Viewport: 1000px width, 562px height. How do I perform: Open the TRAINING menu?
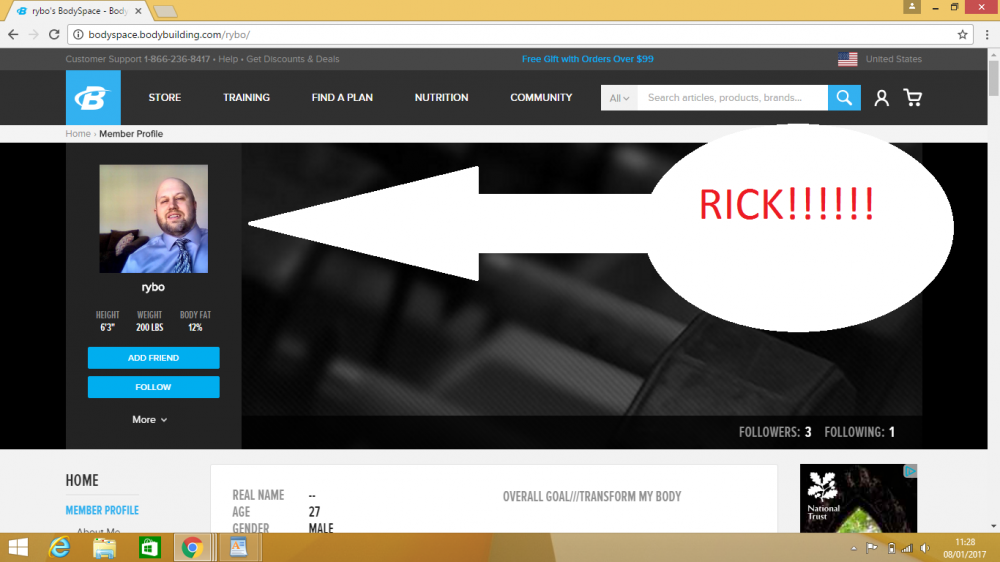[x=246, y=98]
